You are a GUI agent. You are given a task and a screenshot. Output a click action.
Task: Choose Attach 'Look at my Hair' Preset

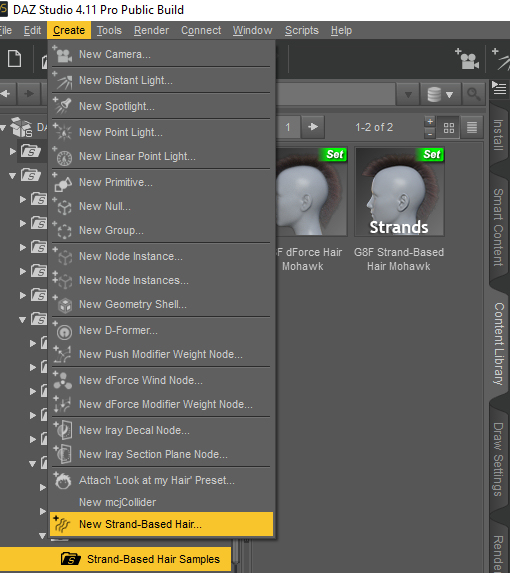coord(161,480)
